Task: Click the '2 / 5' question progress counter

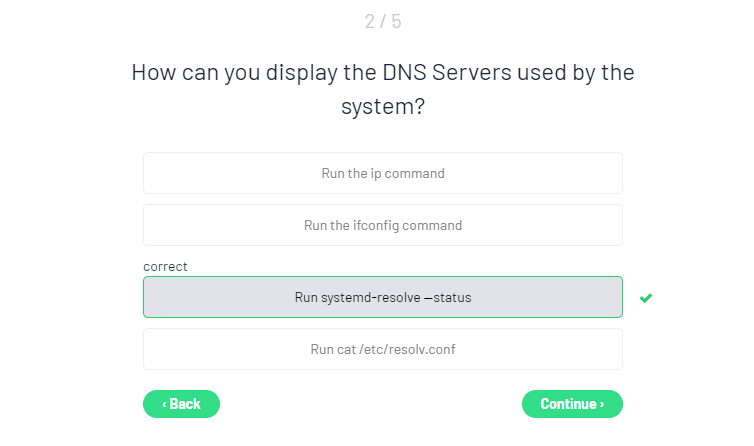Action: pos(383,21)
